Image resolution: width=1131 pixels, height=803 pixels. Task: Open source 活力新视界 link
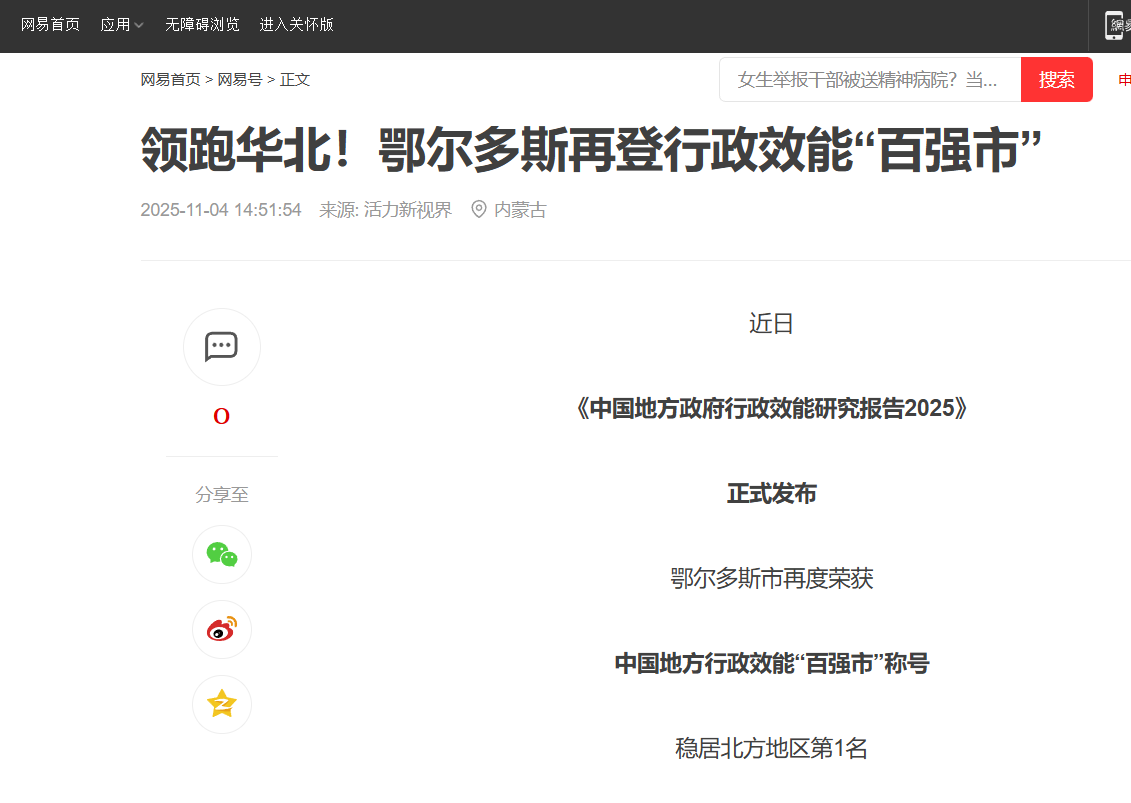click(x=408, y=210)
